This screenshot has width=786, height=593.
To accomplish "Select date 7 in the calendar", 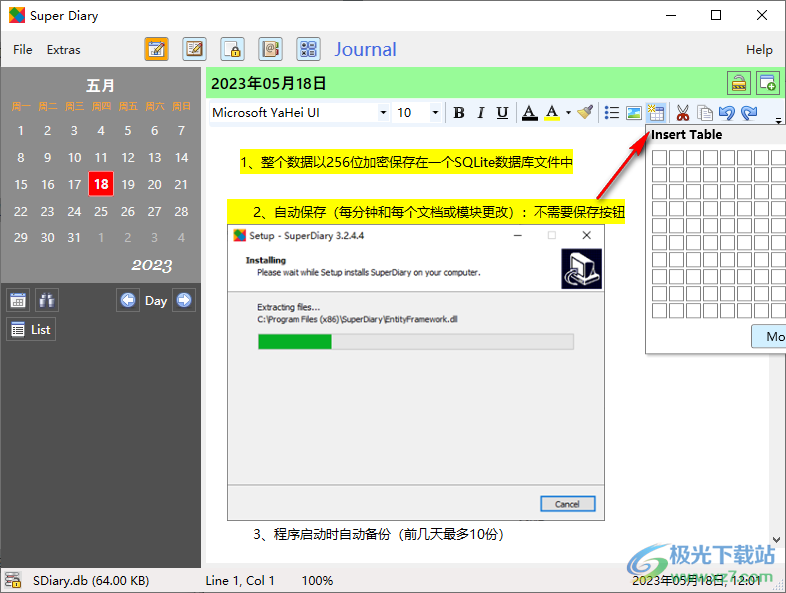I will [181, 131].
